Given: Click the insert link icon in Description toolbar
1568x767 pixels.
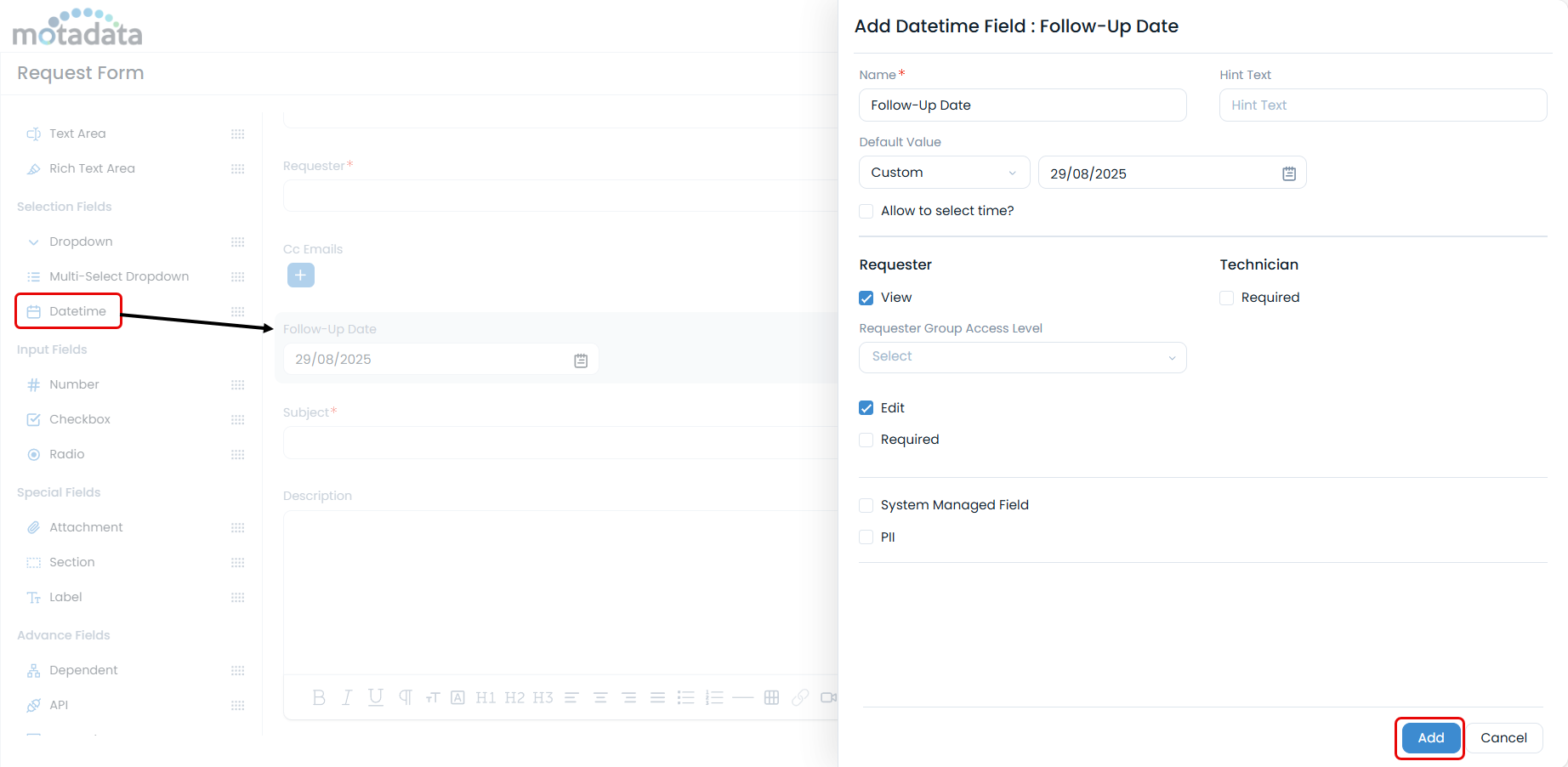Looking at the screenshot, I should point(799,697).
